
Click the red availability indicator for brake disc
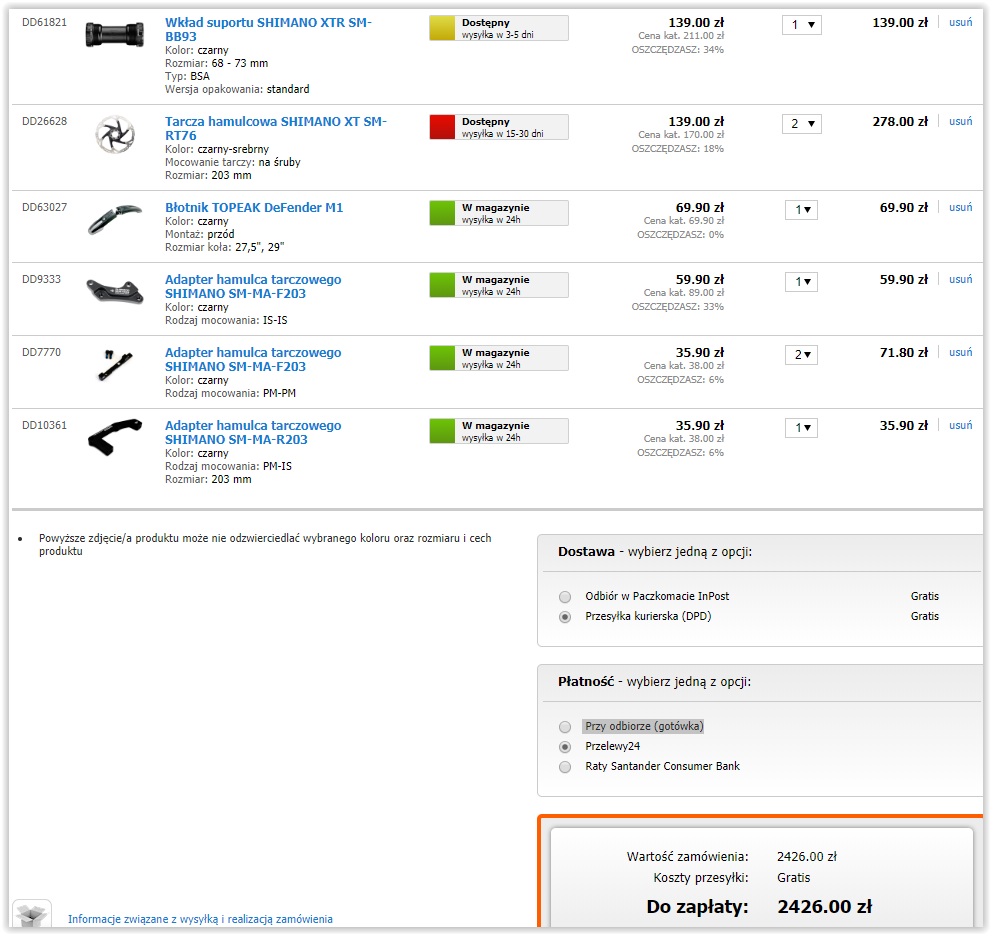tap(442, 127)
